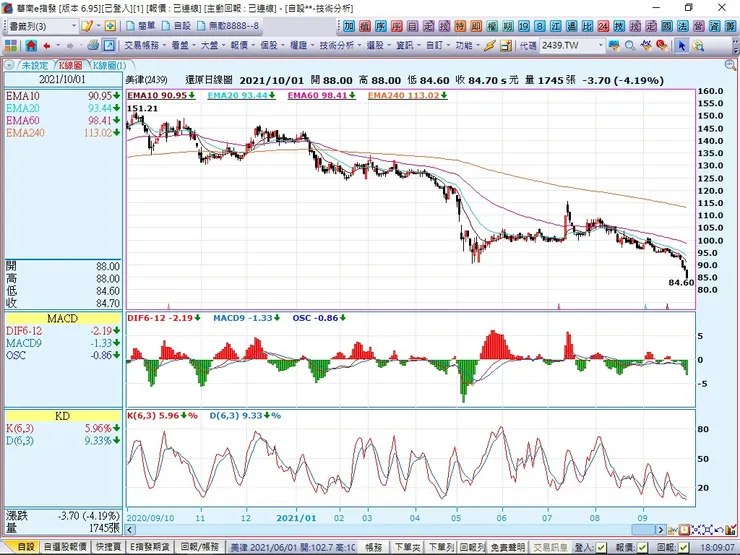
Task: Click the chart scrollbar right arrow
Action: 661,530
